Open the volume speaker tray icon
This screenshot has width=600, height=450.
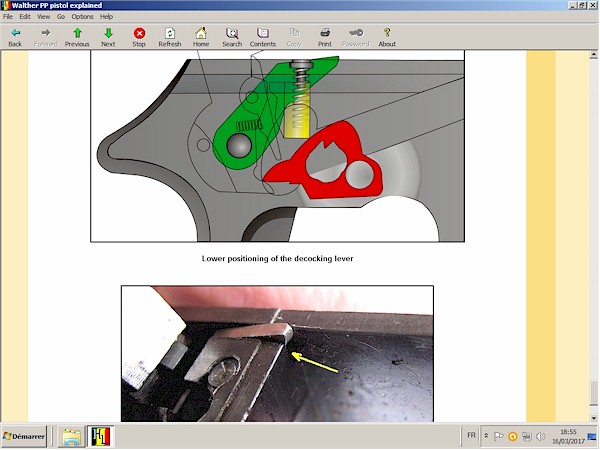pyautogui.click(x=541, y=436)
